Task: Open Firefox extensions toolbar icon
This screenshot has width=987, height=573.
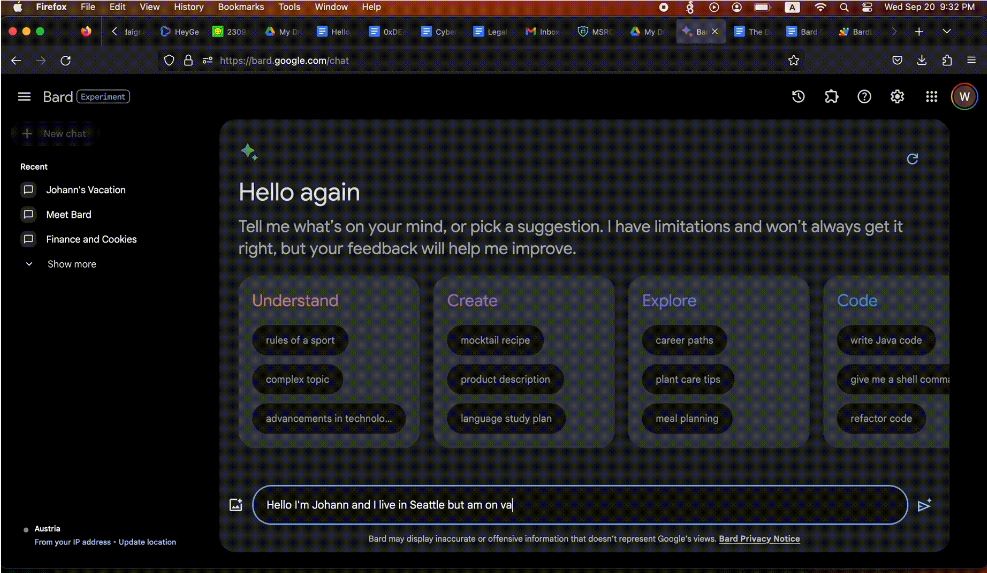Action: [x=947, y=60]
